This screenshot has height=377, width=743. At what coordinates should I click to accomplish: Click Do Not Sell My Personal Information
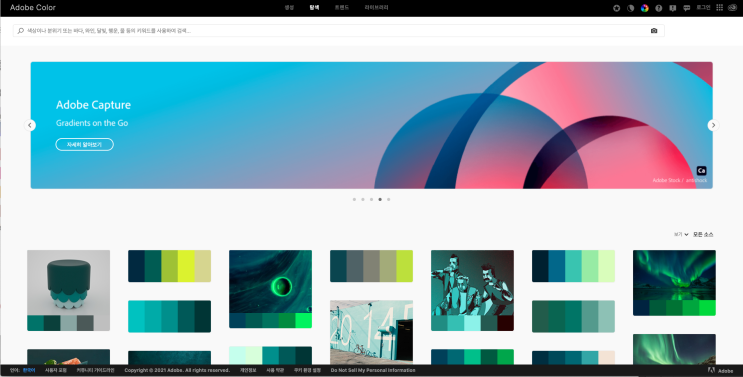(373, 370)
